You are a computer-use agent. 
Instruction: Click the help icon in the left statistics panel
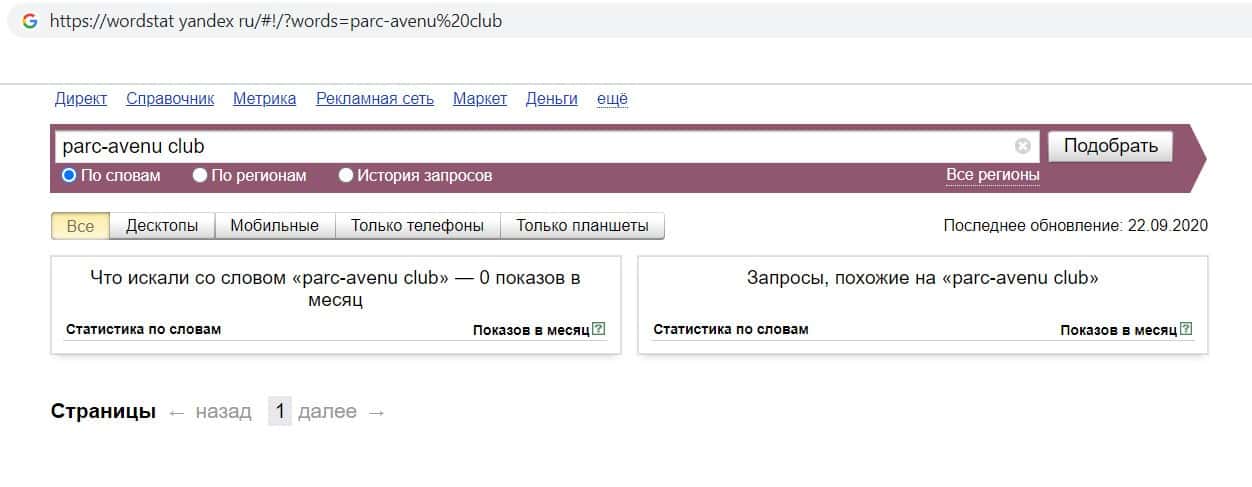click(x=599, y=329)
